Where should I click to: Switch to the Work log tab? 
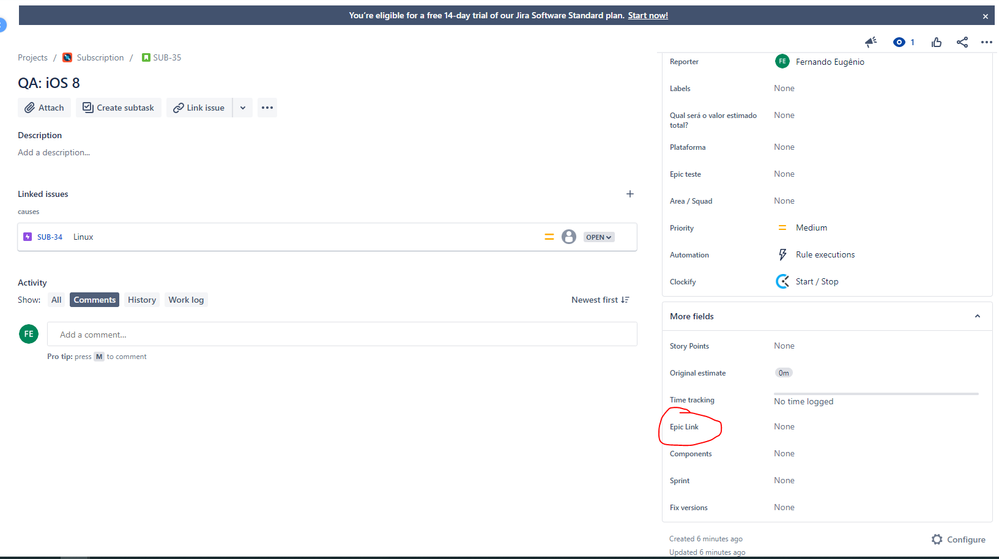coord(186,300)
